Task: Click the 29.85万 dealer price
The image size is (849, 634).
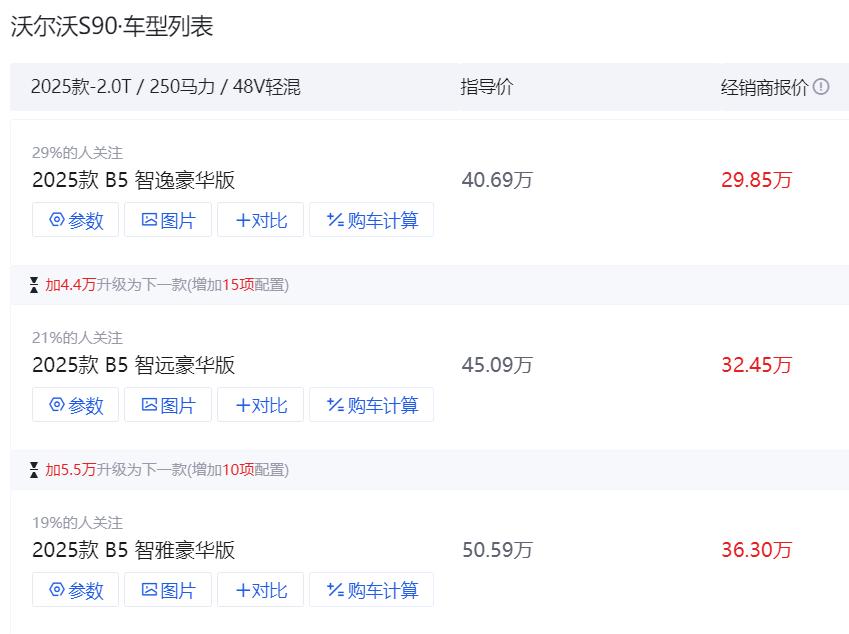Action: point(756,180)
